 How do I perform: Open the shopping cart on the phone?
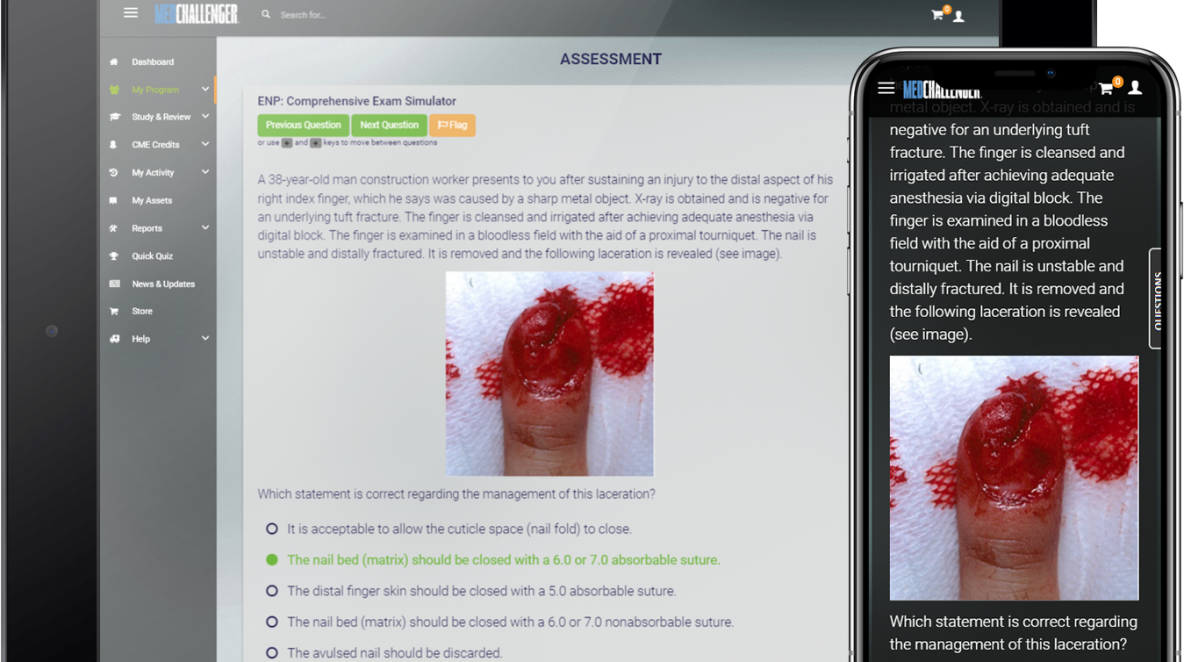click(x=1107, y=88)
